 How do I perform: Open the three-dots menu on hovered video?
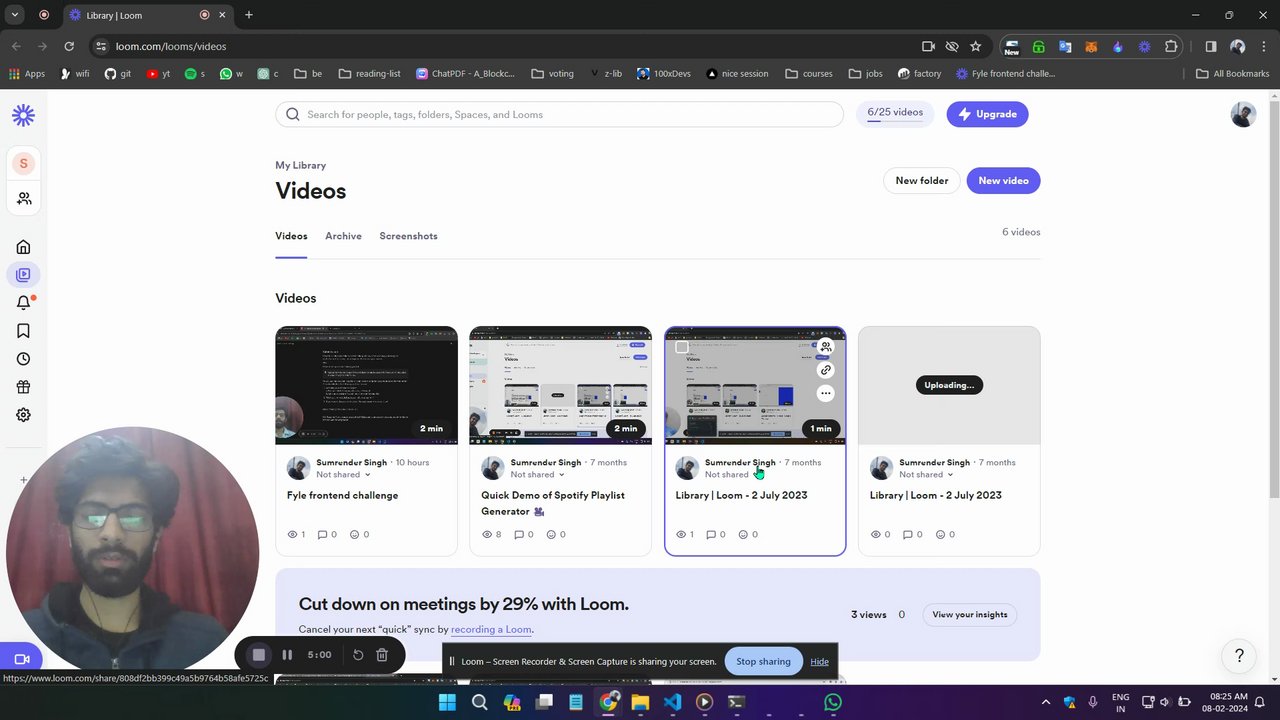click(825, 393)
